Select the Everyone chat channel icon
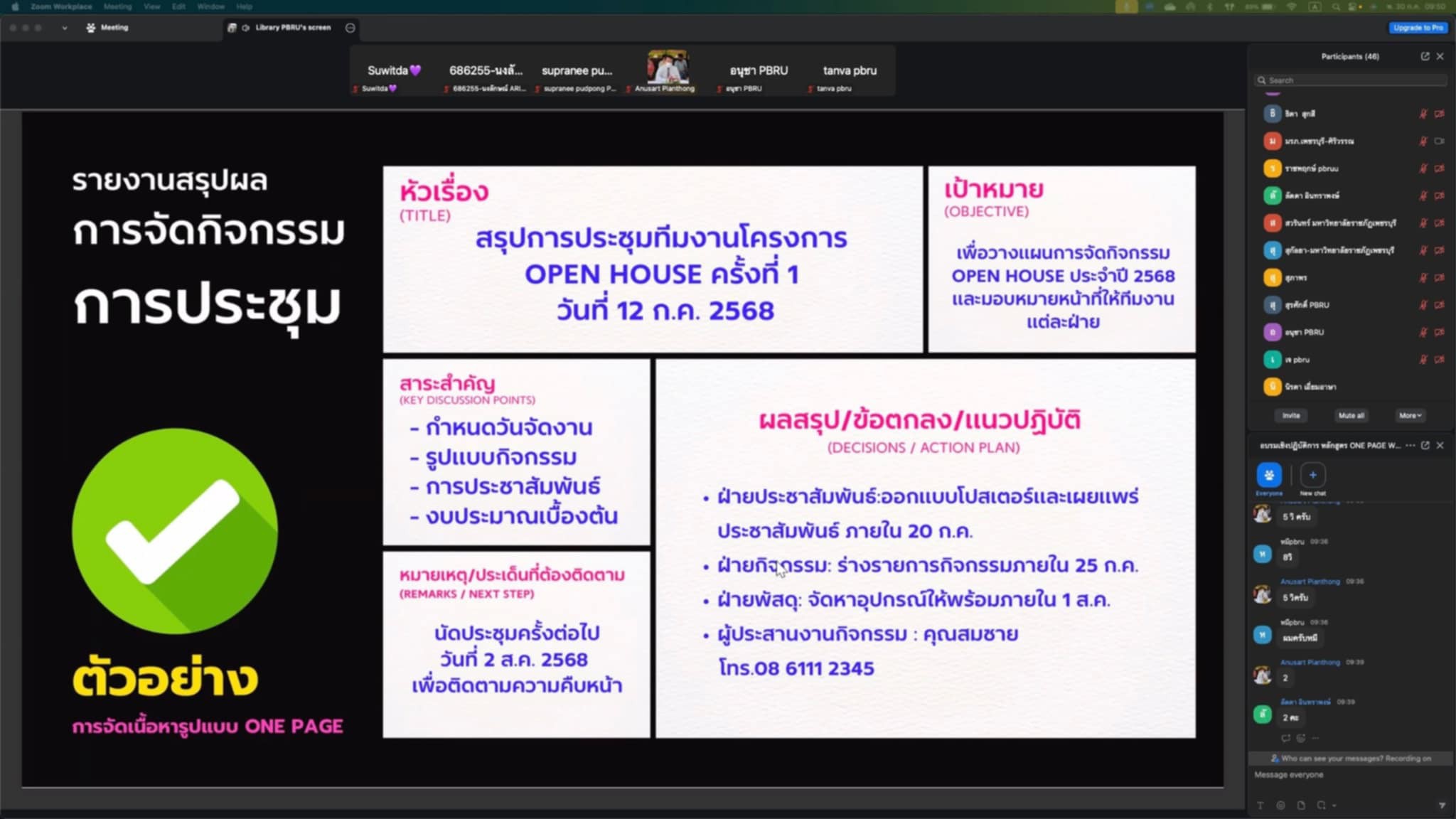The image size is (1456, 819). [x=1269, y=475]
